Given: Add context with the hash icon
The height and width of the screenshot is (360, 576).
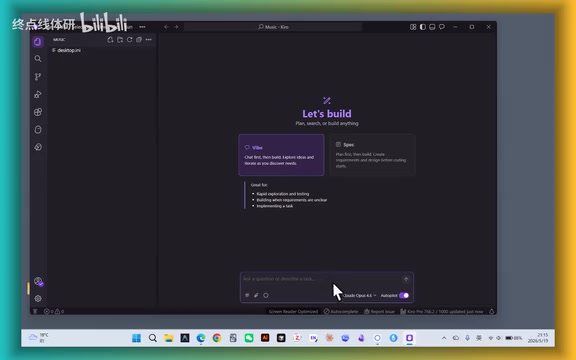Looking at the screenshot, I should [x=247, y=295].
